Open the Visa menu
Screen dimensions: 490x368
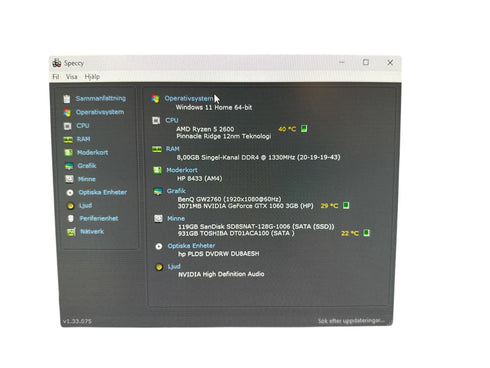72,77
